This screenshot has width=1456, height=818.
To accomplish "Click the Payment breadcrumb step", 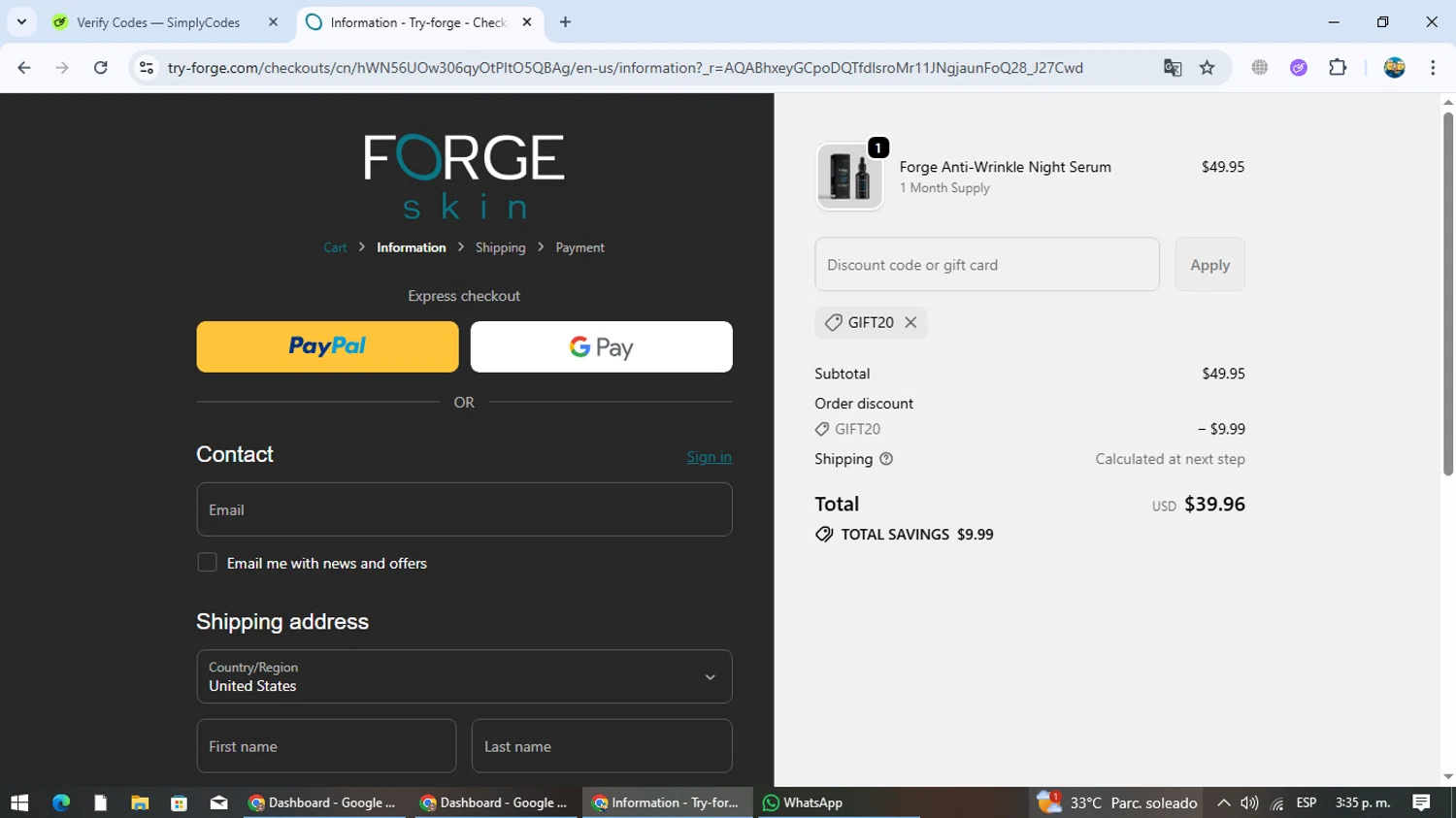I will [x=579, y=247].
